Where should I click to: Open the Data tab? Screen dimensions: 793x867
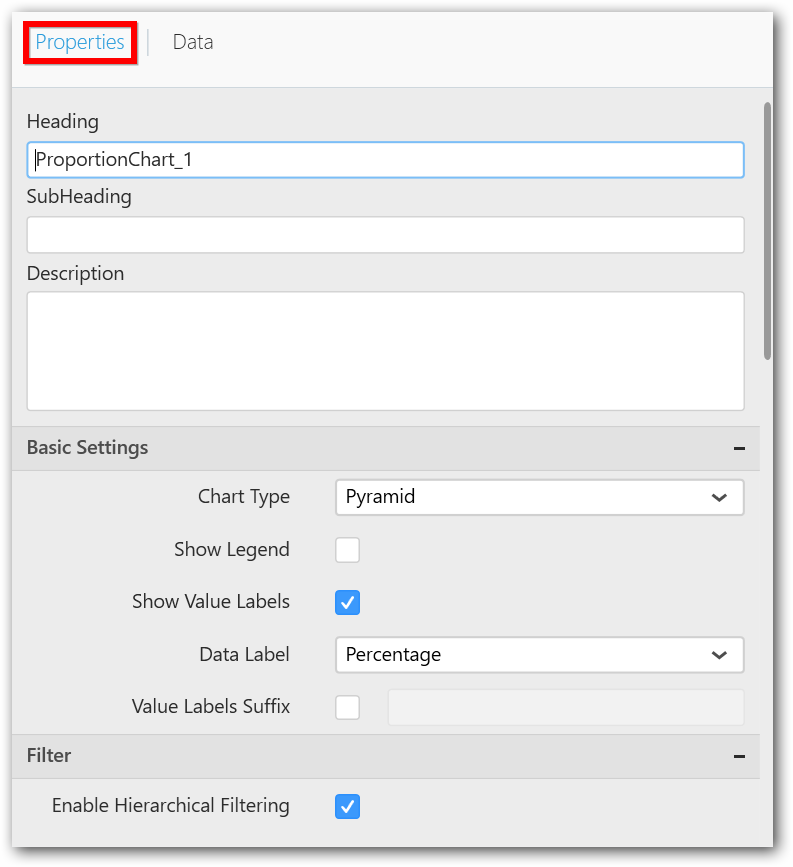192,42
